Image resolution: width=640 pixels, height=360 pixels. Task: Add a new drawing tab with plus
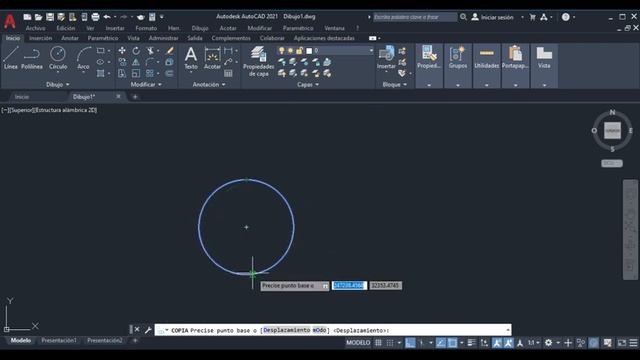click(135, 97)
